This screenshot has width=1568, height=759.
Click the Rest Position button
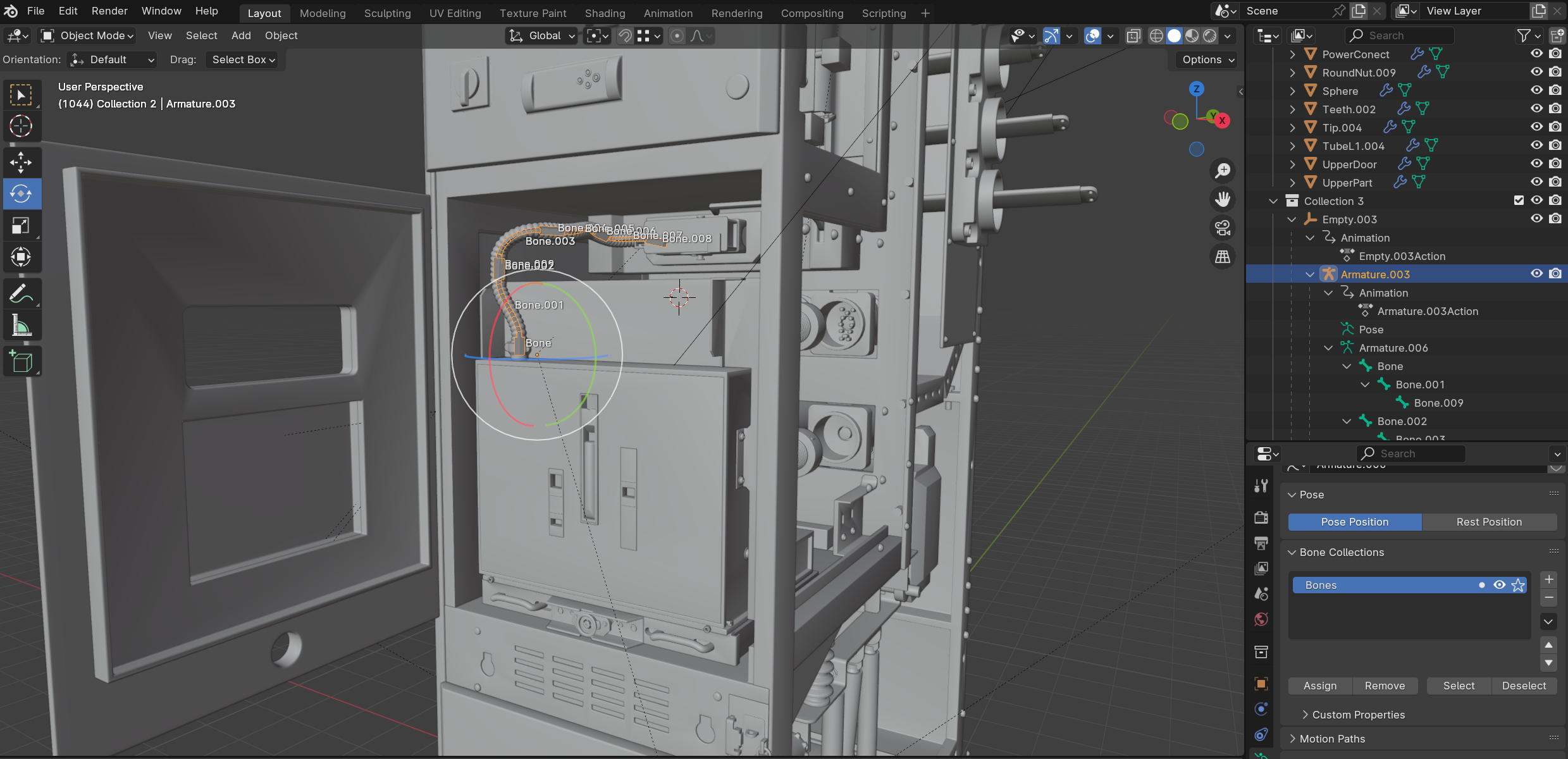click(1489, 522)
